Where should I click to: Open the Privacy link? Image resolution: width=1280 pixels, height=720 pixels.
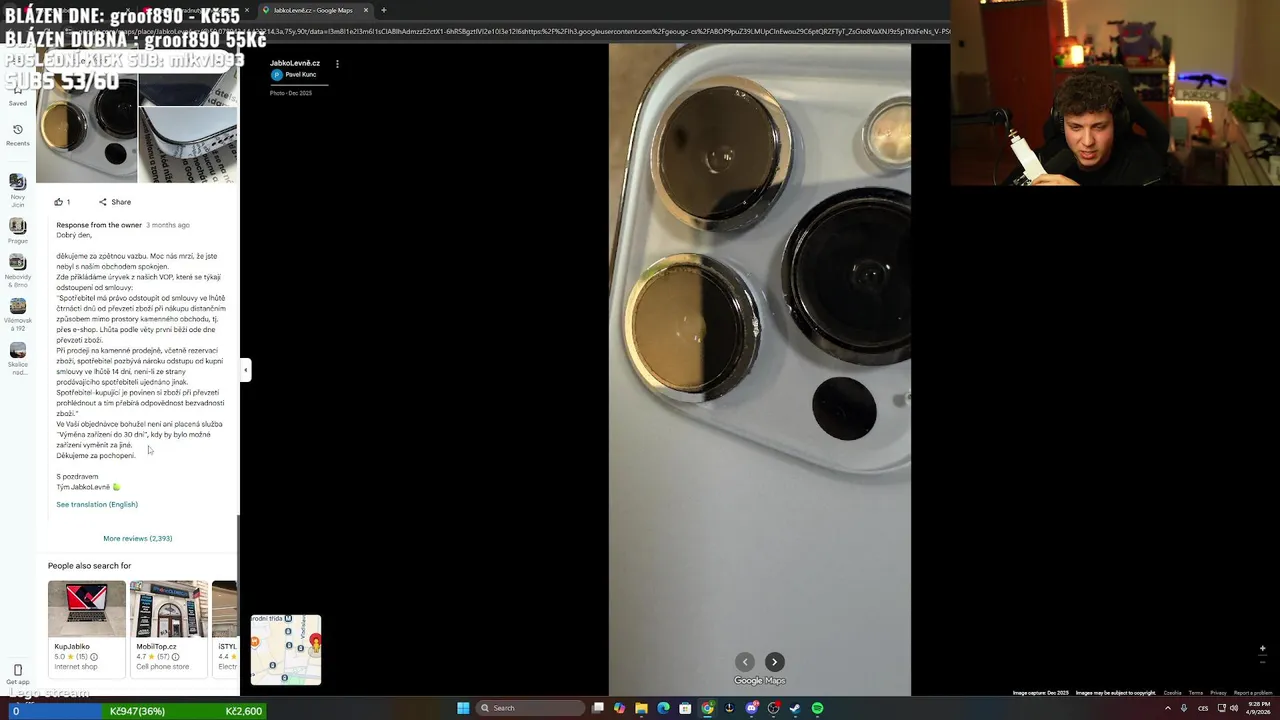[x=1218, y=693]
